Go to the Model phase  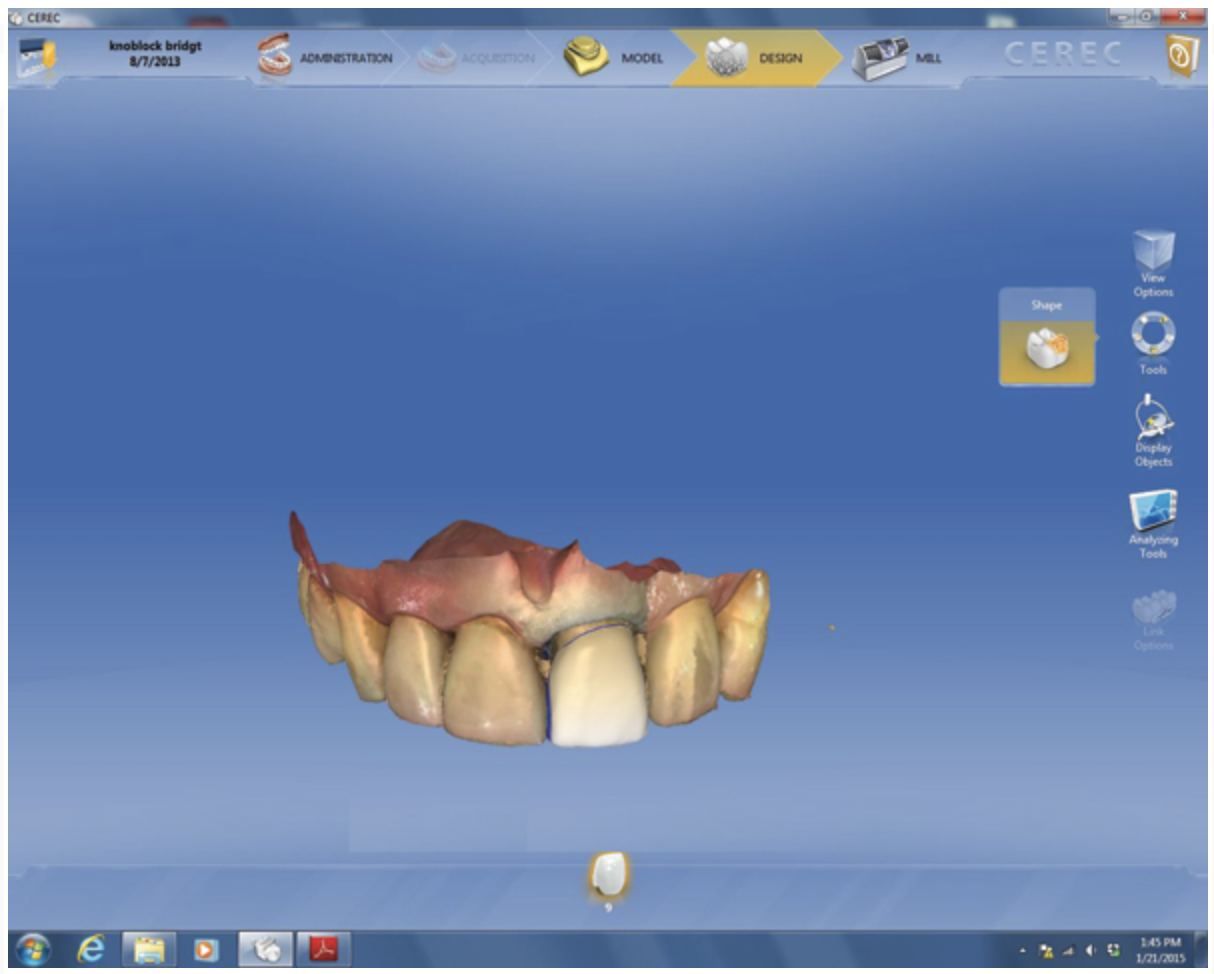point(613,58)
